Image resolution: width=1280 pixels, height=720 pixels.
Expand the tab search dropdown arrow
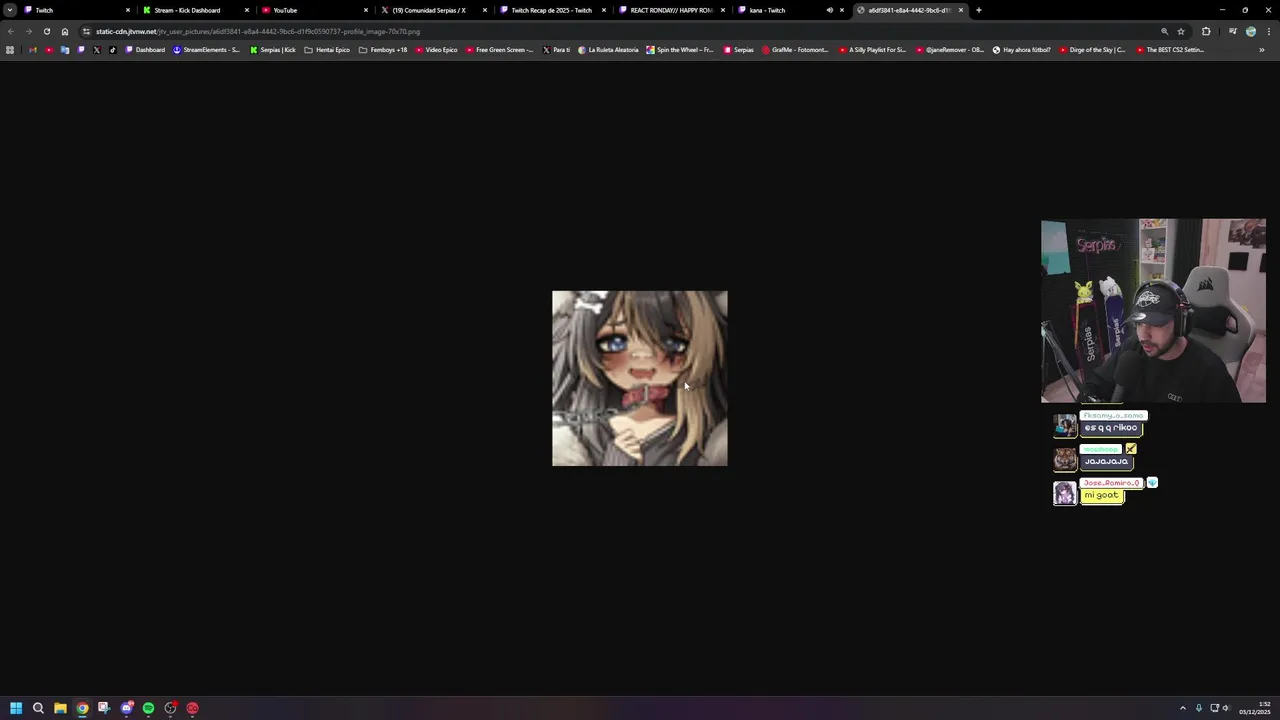9,10
